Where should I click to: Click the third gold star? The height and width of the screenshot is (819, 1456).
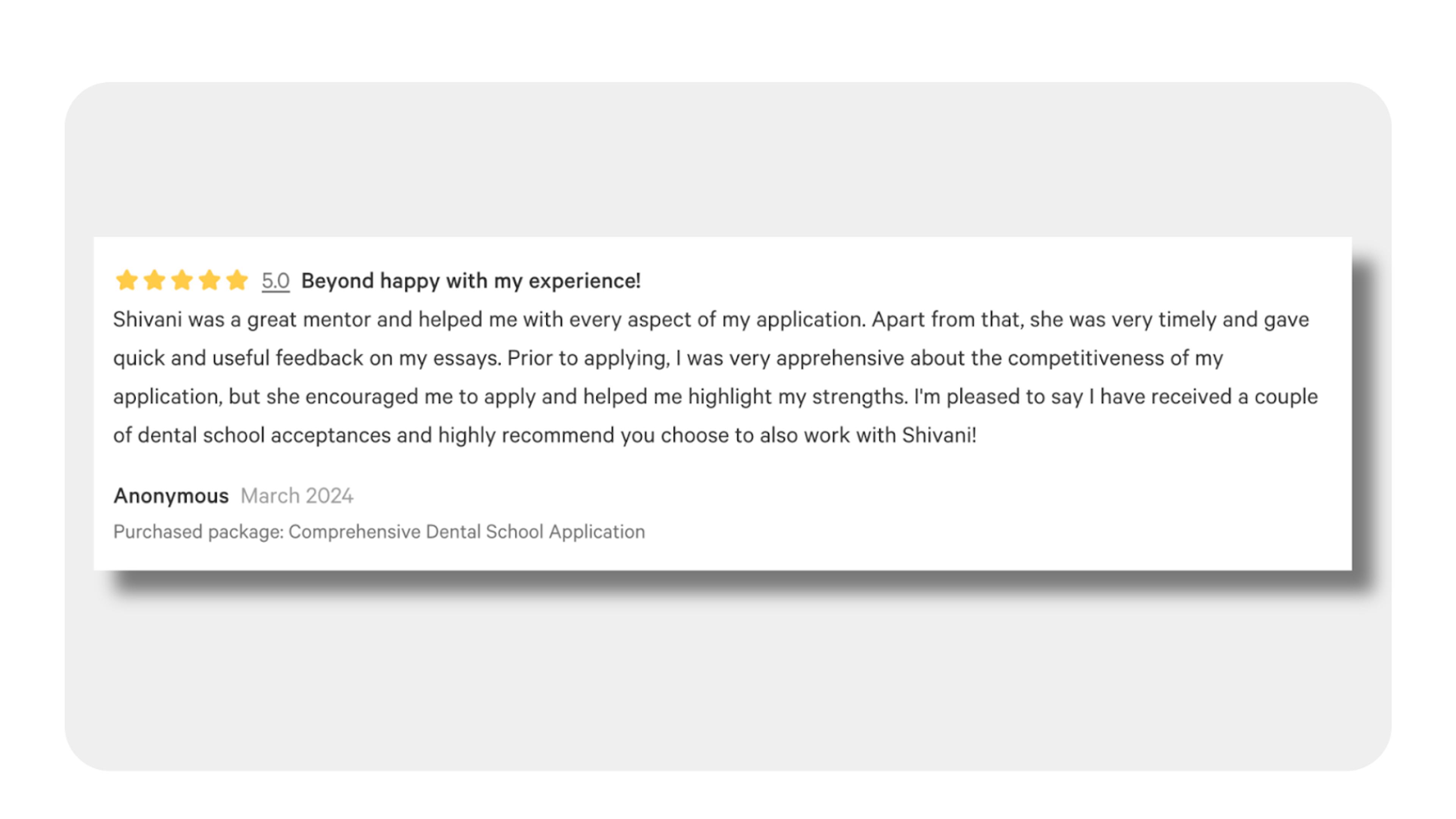point(182,280)
